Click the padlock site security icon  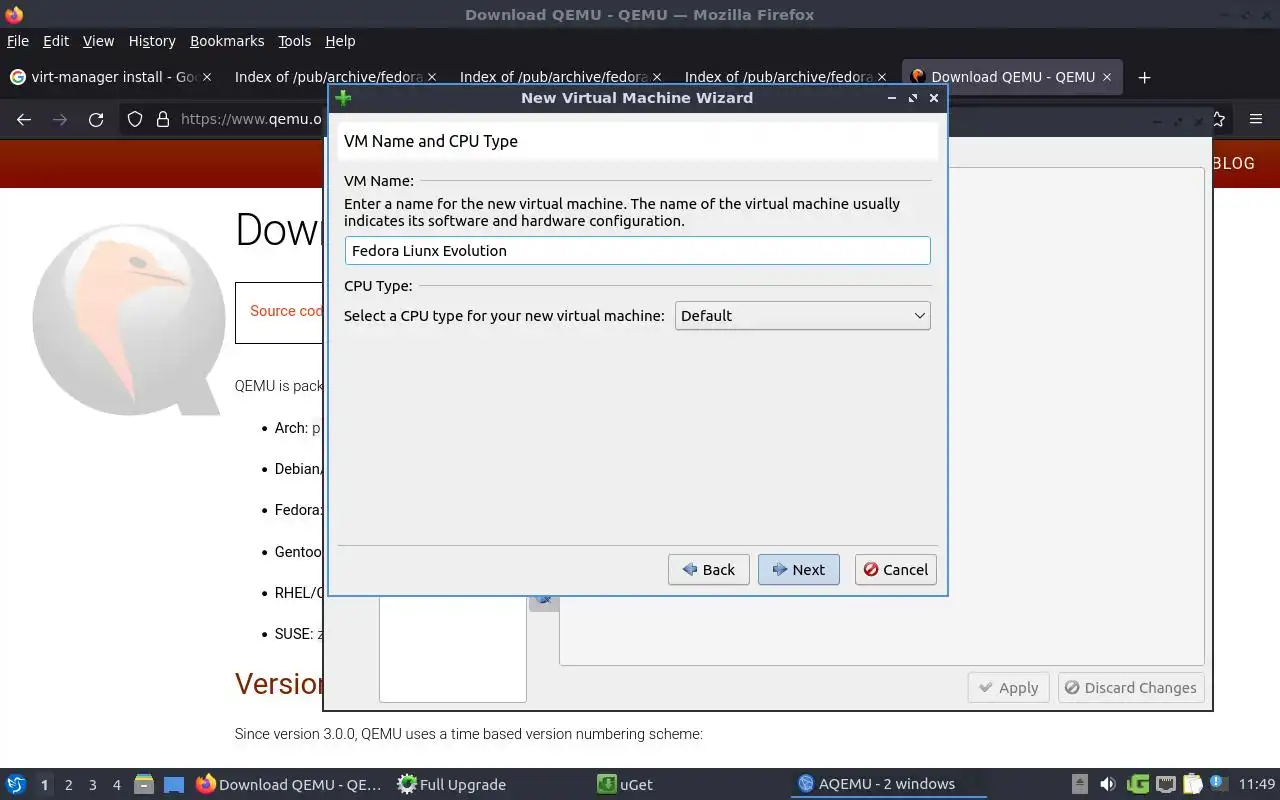pos(163,119)
